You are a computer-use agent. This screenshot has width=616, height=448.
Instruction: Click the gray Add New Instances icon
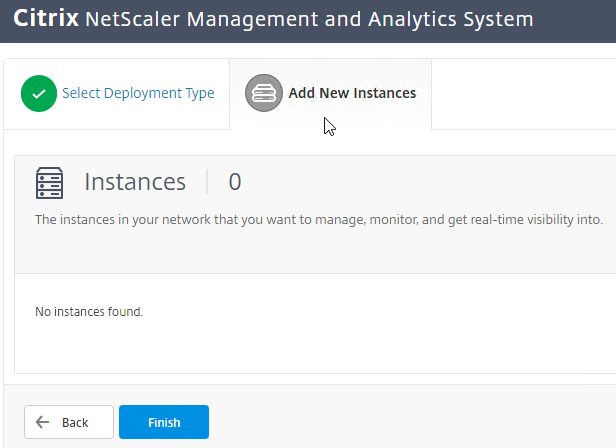(264, 93)
